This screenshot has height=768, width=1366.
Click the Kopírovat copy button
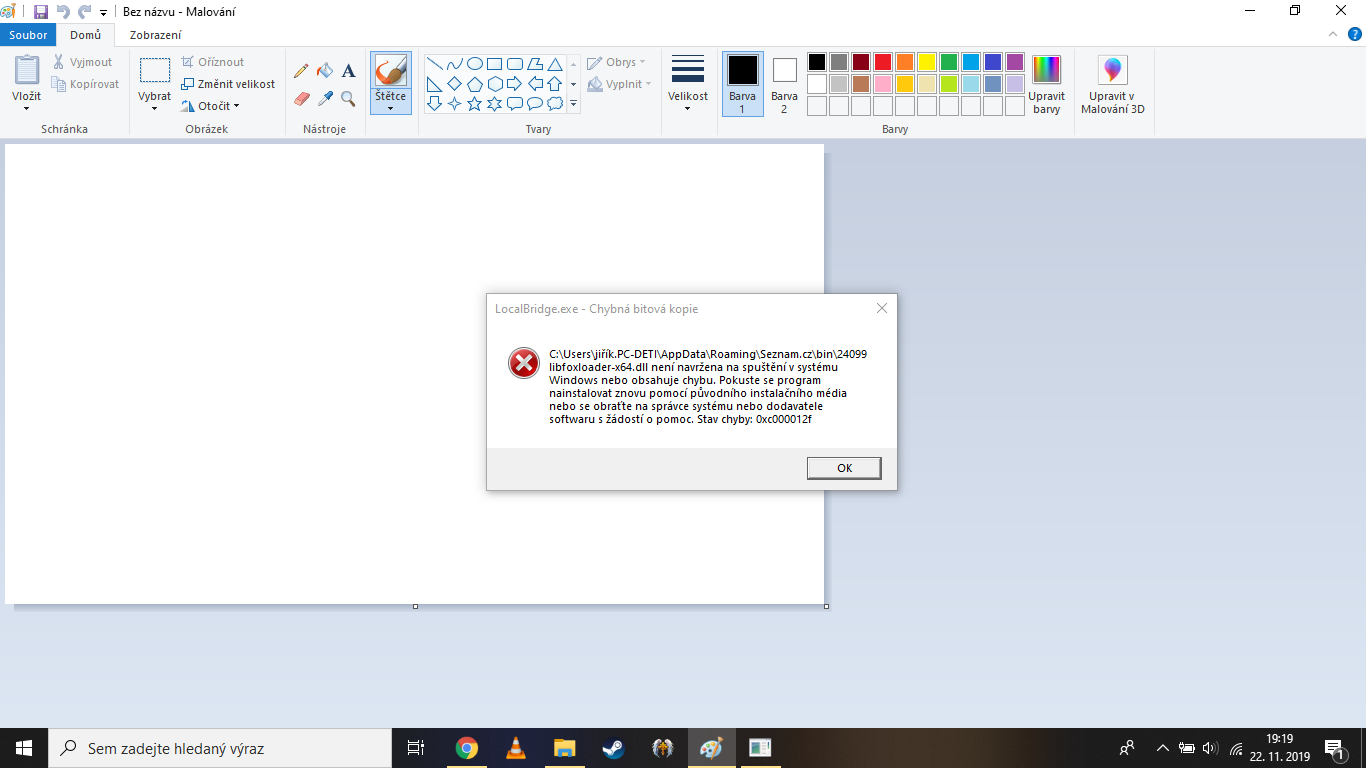pyautogui.click(x=86, y=84)
